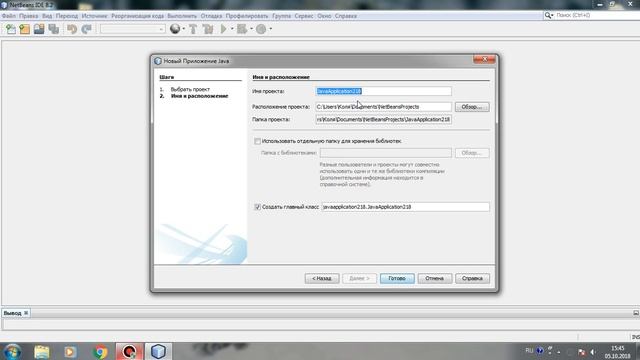Click the screen recorder taskbar icon
640x360 pixels.
click(129, 351)
